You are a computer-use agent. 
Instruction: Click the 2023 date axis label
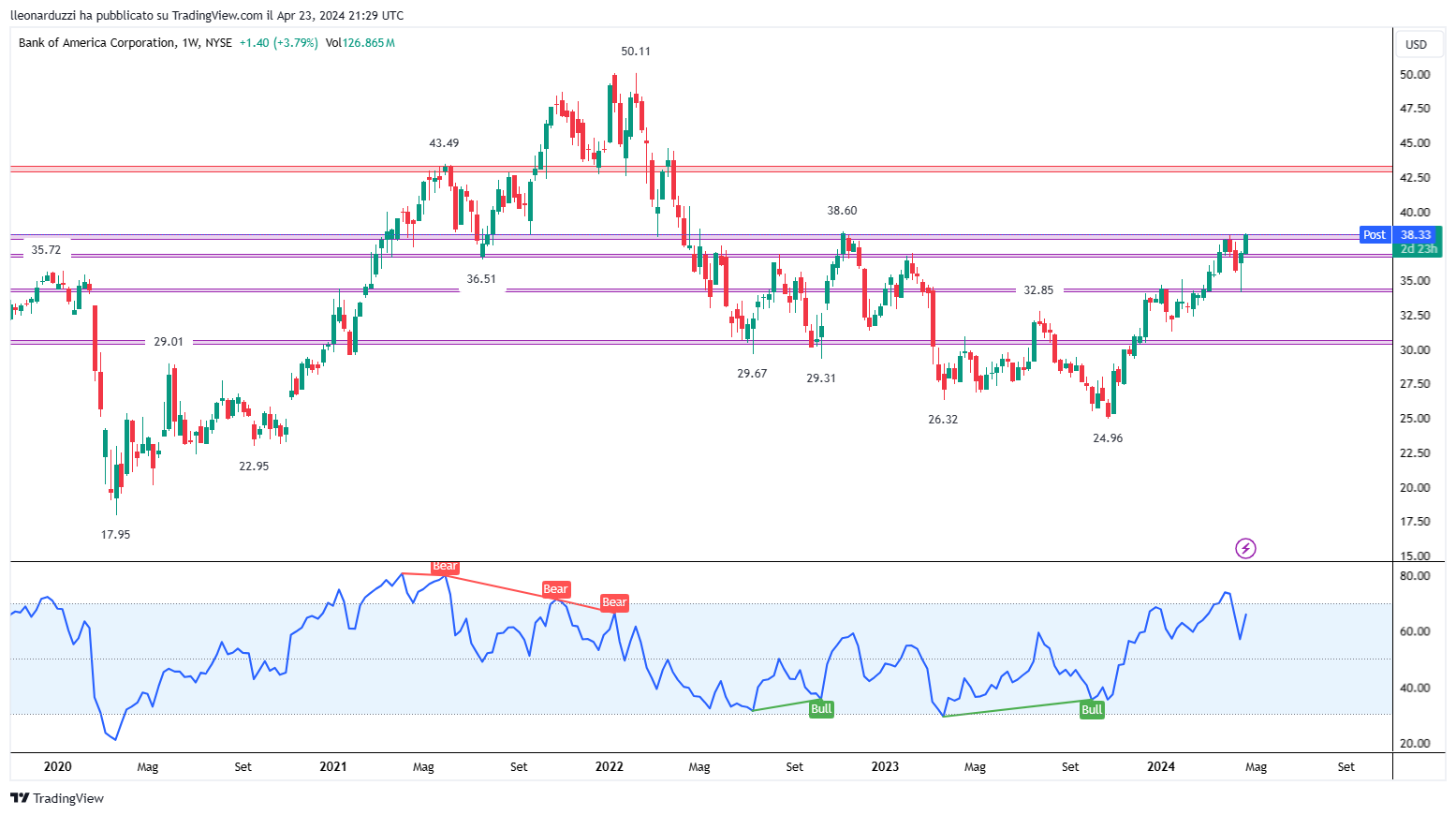[885, 766]
